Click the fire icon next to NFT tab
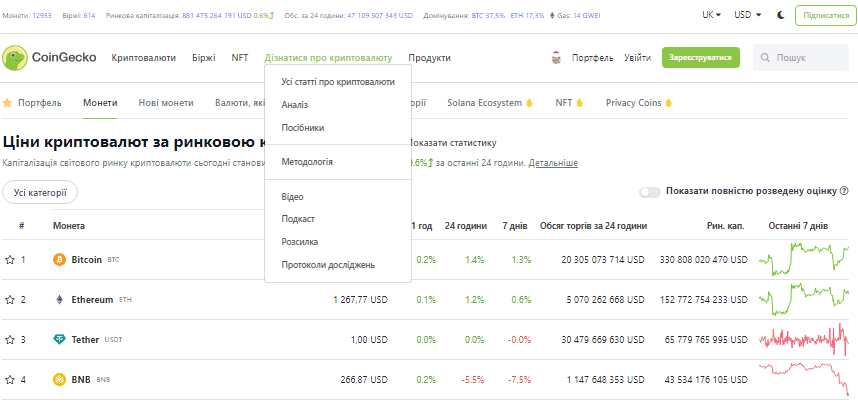 (579, 103)
